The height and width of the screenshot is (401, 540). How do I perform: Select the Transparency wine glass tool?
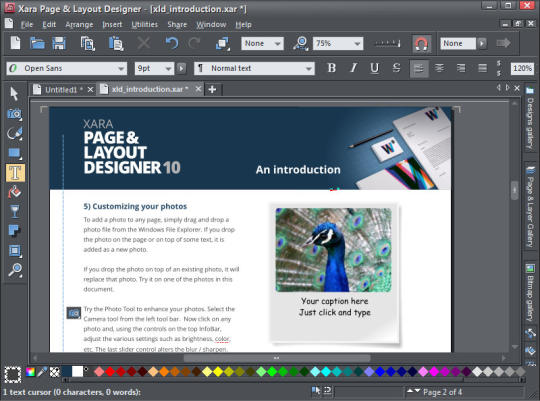pyautogui.click(x=14, y=212)
